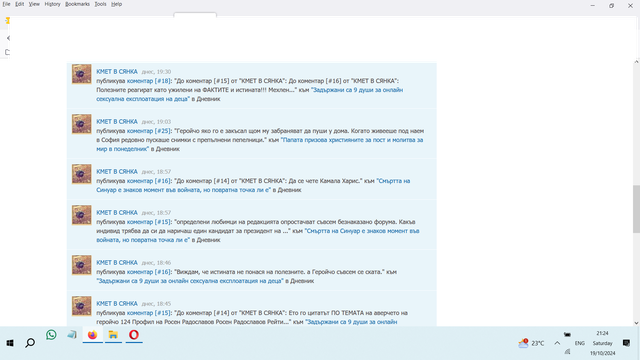The height and width of the screenshot is (360, 640).
Task: Click the page scrollbar thumb
Action: pyautogui.click(x=636, y=209)
